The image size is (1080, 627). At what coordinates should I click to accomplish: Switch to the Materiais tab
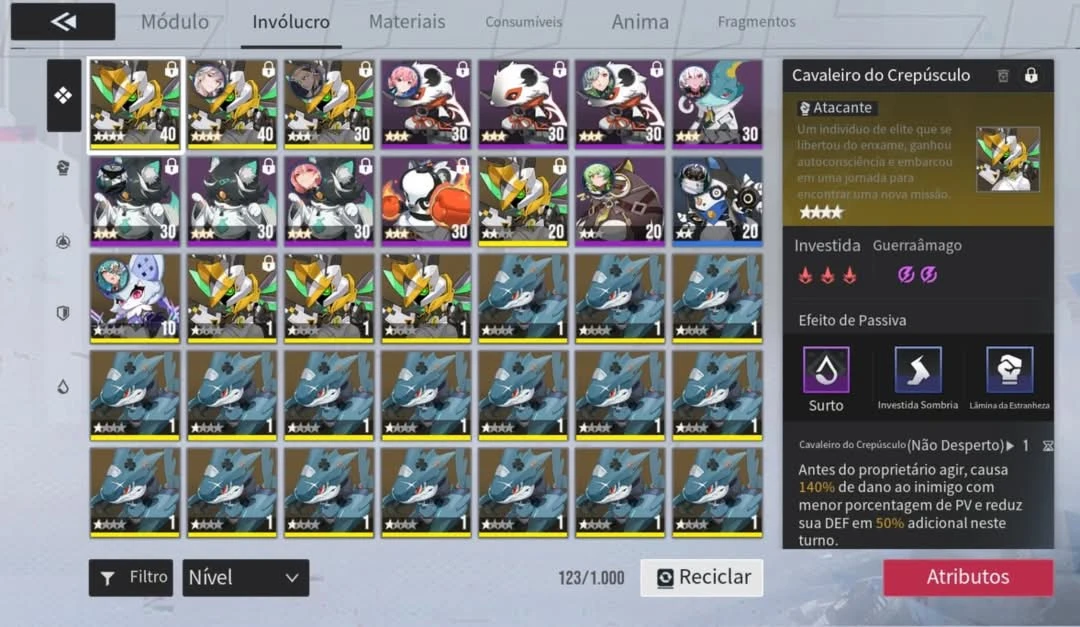[x=407, y=22]
